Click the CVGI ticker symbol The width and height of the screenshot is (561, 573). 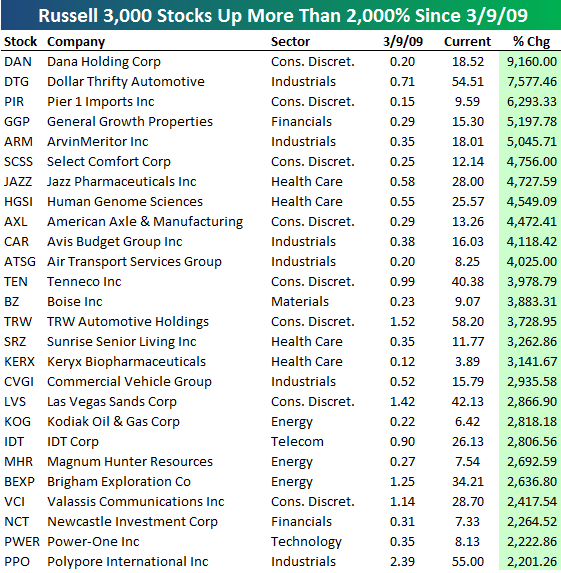coord(19,382)
